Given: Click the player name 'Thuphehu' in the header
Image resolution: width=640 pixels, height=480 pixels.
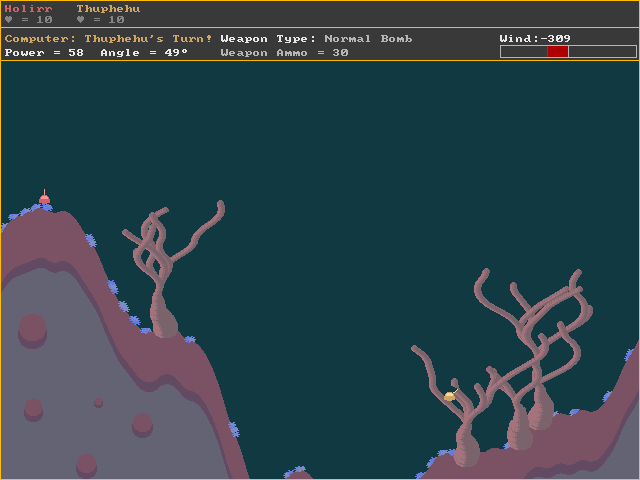Looking at the screenshot, I should pos(109,9).
